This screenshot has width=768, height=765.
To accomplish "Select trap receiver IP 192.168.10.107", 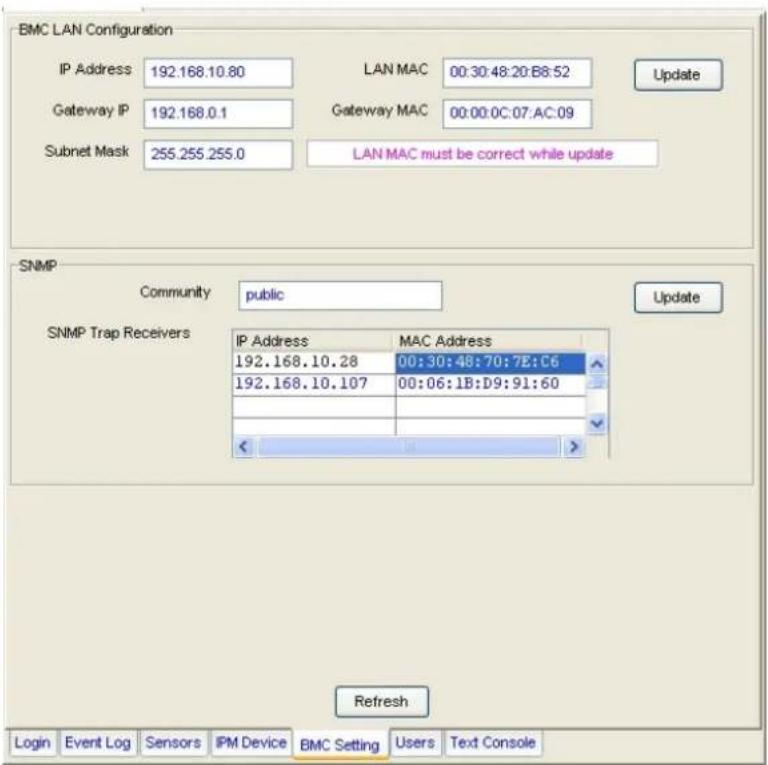I will (314, 383).
